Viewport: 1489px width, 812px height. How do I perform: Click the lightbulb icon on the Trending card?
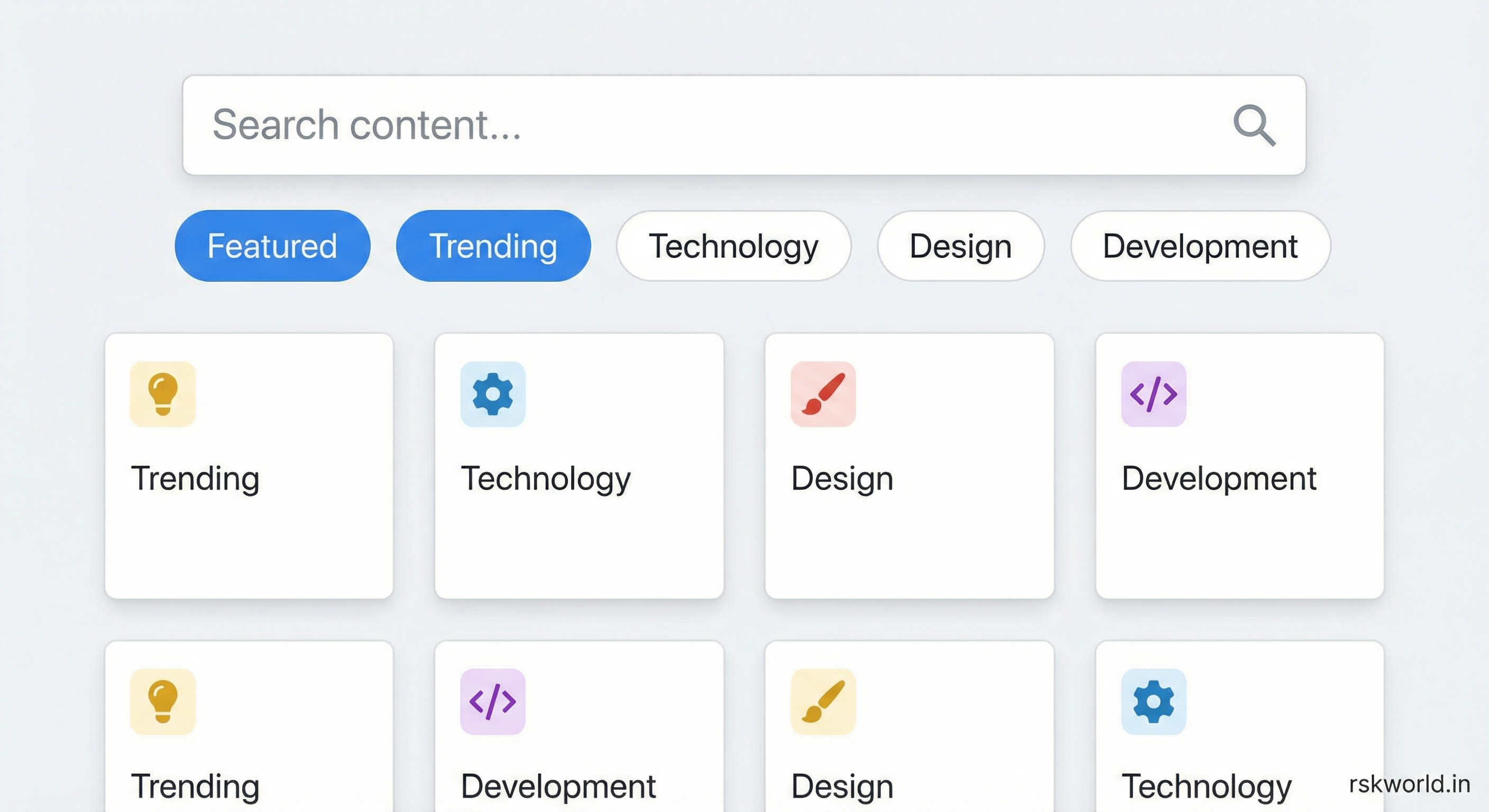pos(163,395)
